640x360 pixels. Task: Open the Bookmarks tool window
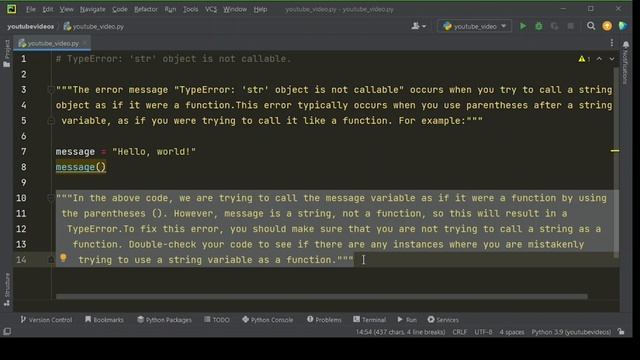pyautogui.click(x=104, y=320)
